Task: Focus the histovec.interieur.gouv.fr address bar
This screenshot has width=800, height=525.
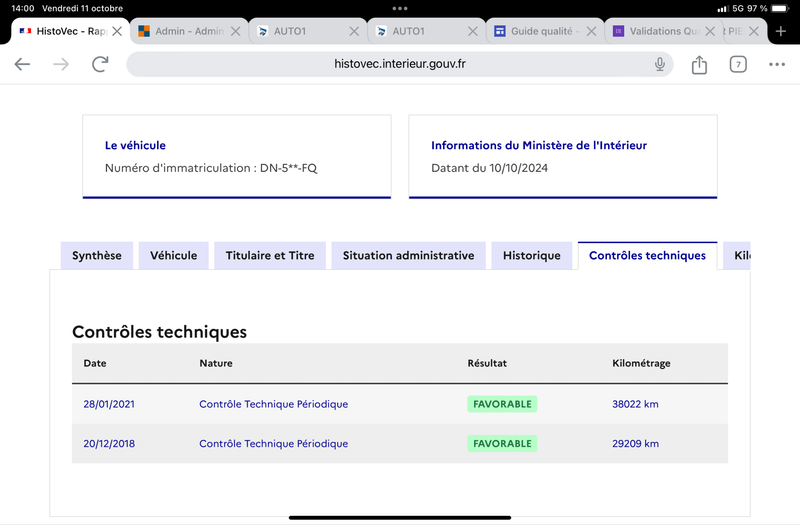Action: [x=399, y=64]
